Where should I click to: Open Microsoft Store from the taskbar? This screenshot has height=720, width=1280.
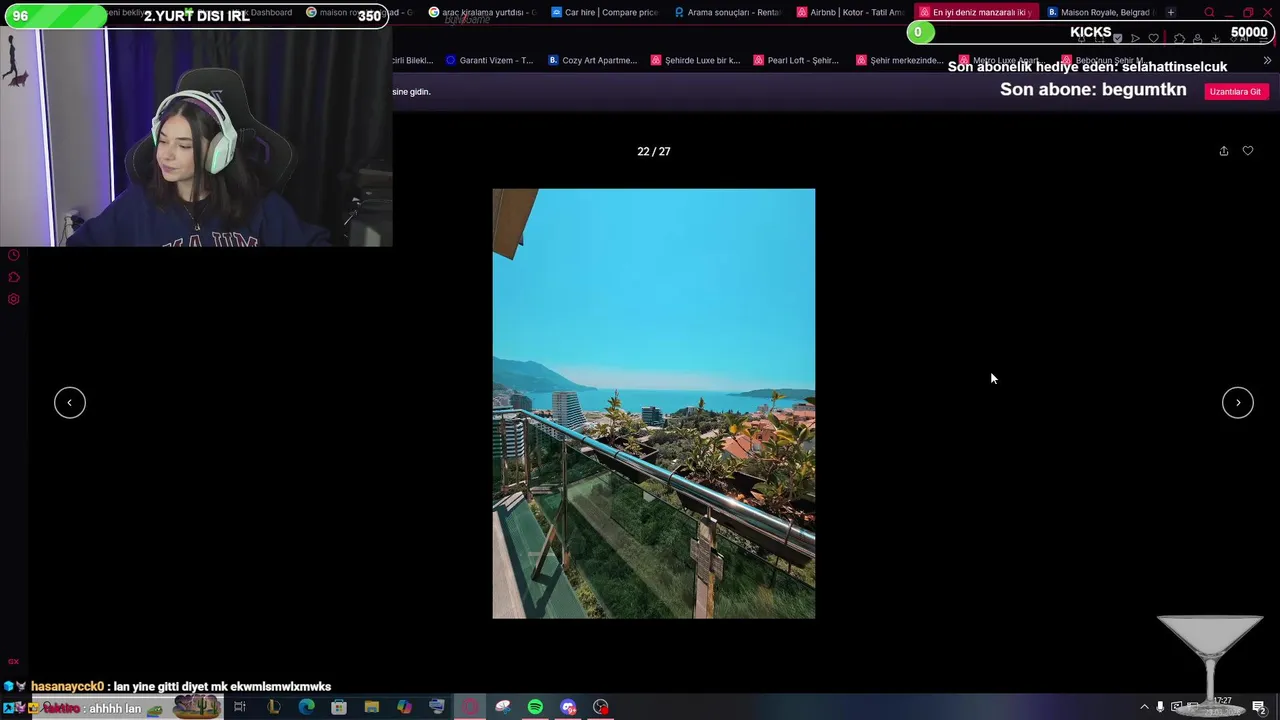point(339,707)
